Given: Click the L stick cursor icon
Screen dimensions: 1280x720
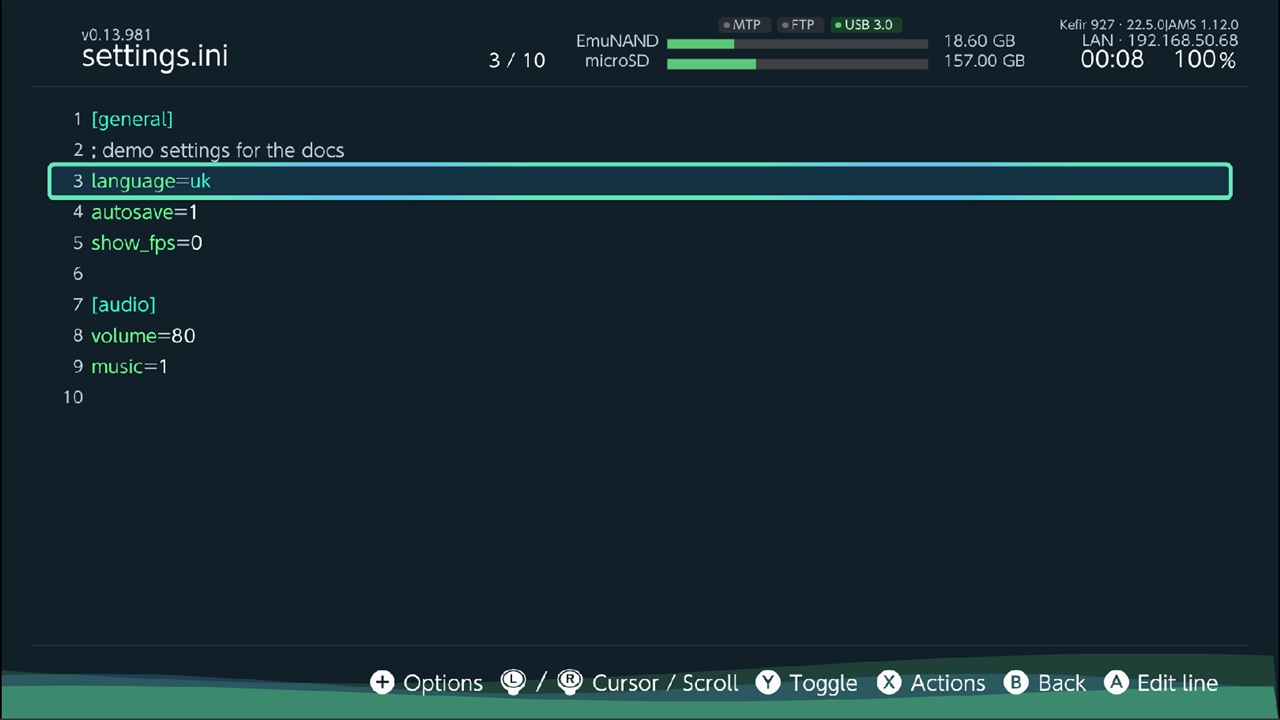Looking at the screenshot, I should tap(513, 682).
